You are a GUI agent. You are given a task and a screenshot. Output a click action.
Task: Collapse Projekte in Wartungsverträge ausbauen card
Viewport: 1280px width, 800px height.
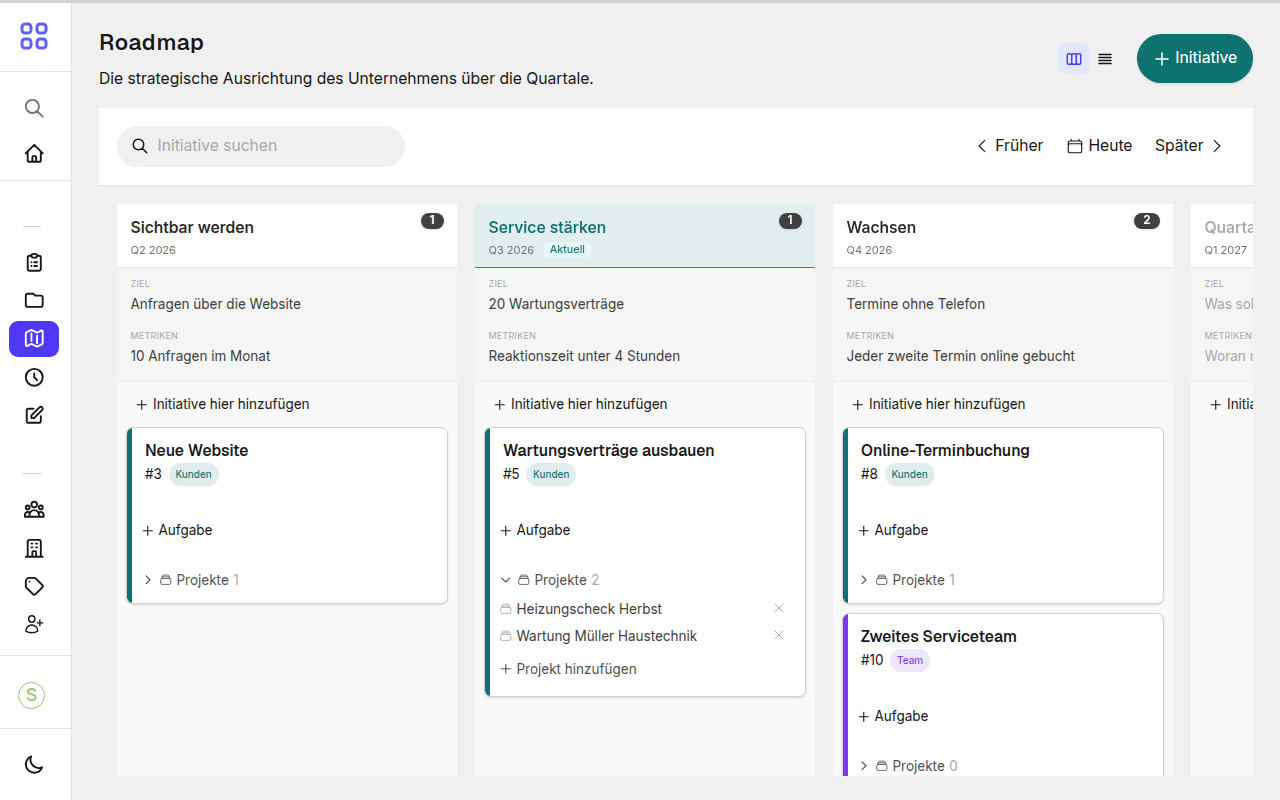[x=550, y=580]
